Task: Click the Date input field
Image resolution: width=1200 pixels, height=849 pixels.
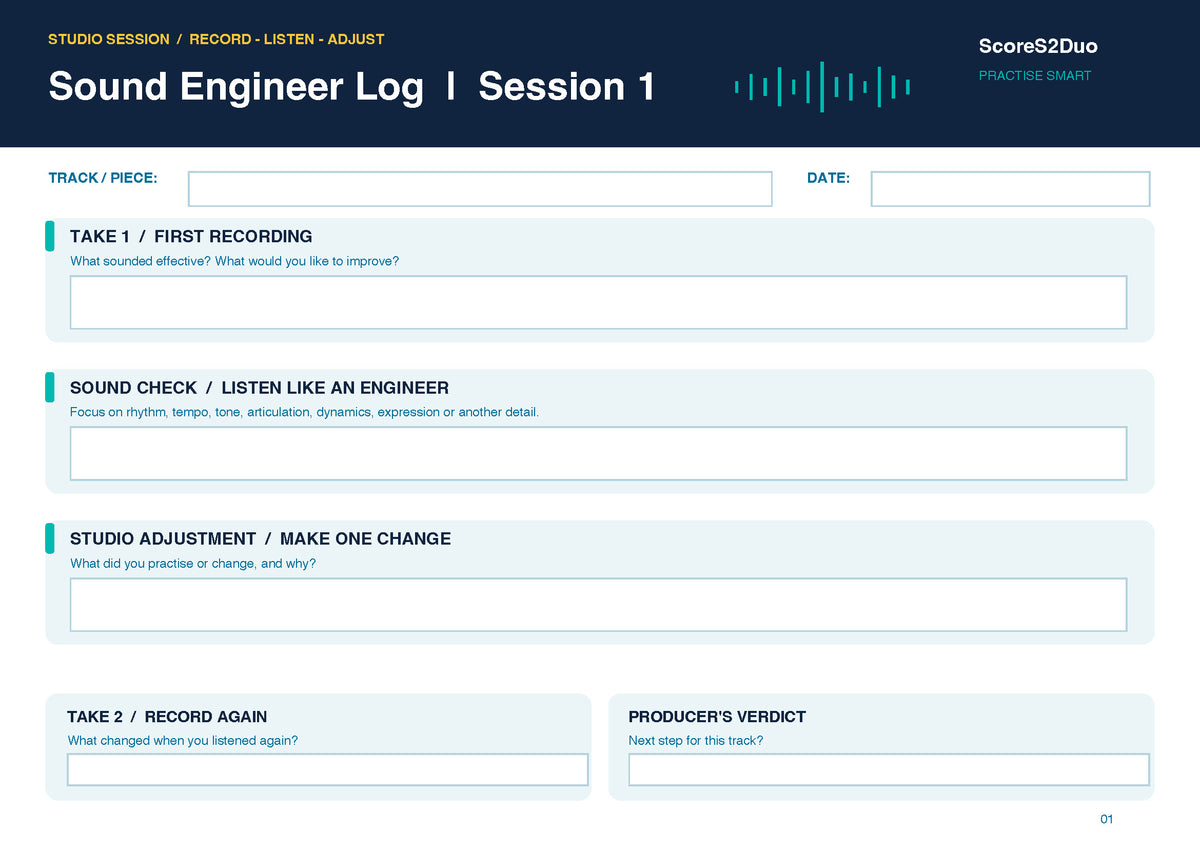Action: point(1010,189)
